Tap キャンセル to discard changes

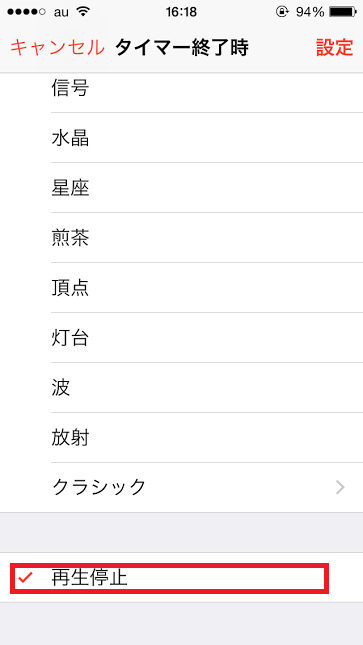pos(57,48)
